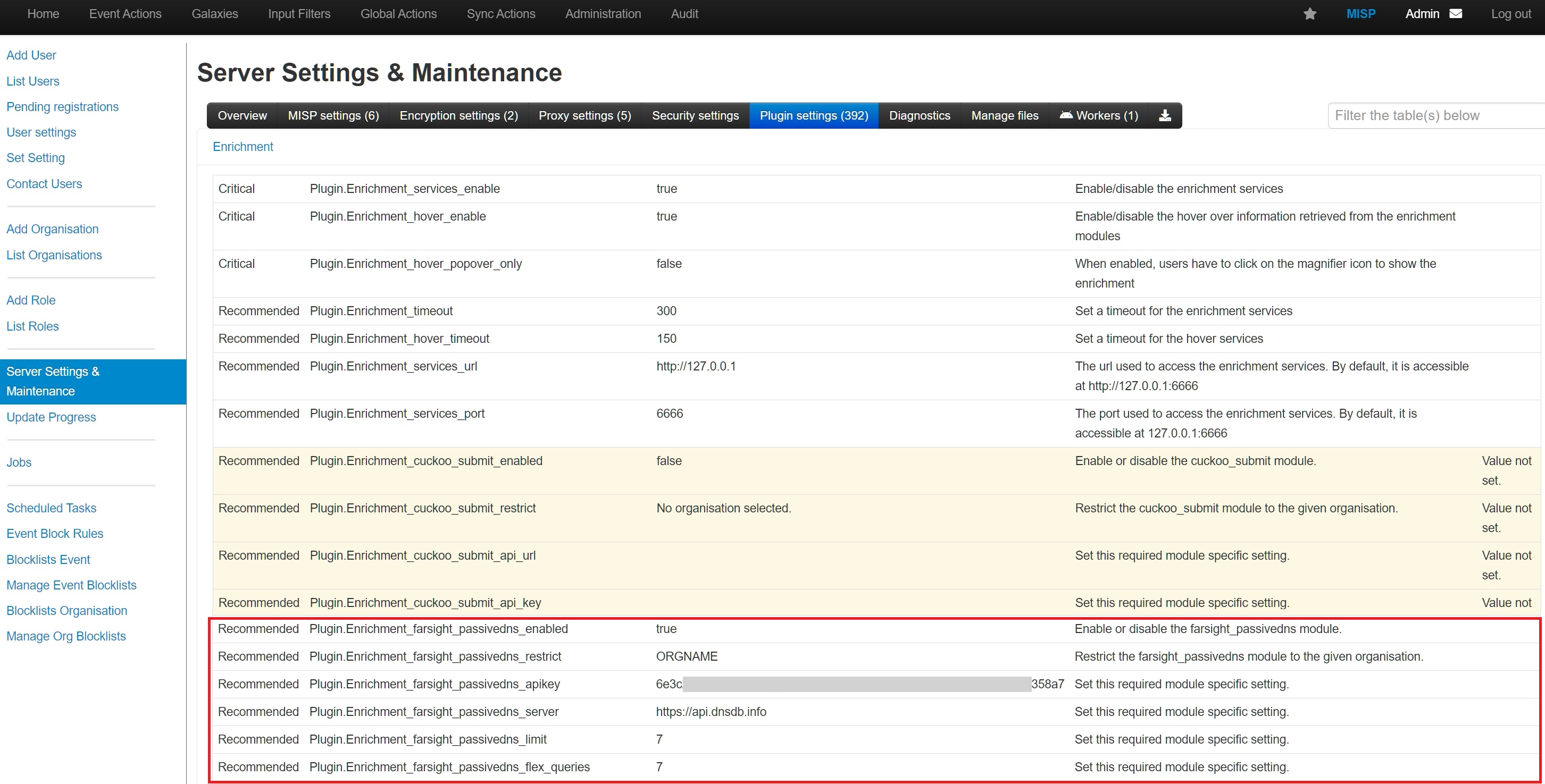Open the Sync Actions menu
The image size is (1545, 784).
501,13
